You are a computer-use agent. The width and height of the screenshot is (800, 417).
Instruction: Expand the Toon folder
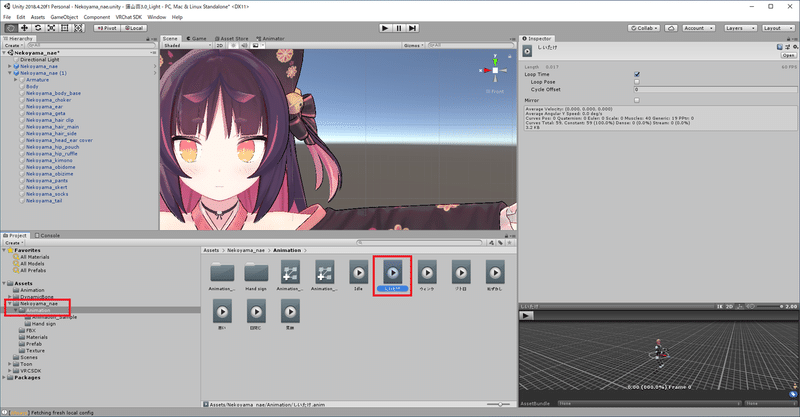[x=10, y=364]
